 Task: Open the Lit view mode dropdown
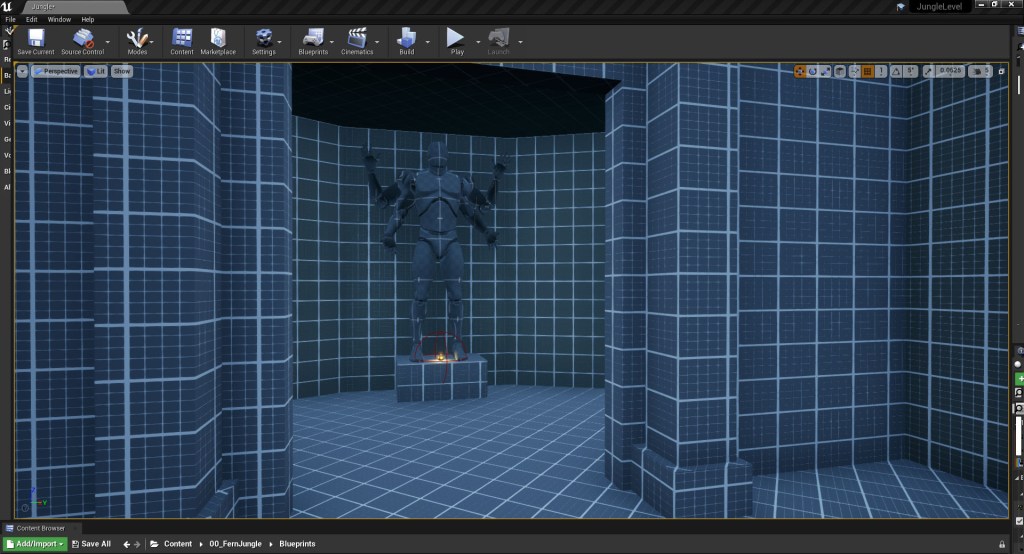tap(96, 71)
